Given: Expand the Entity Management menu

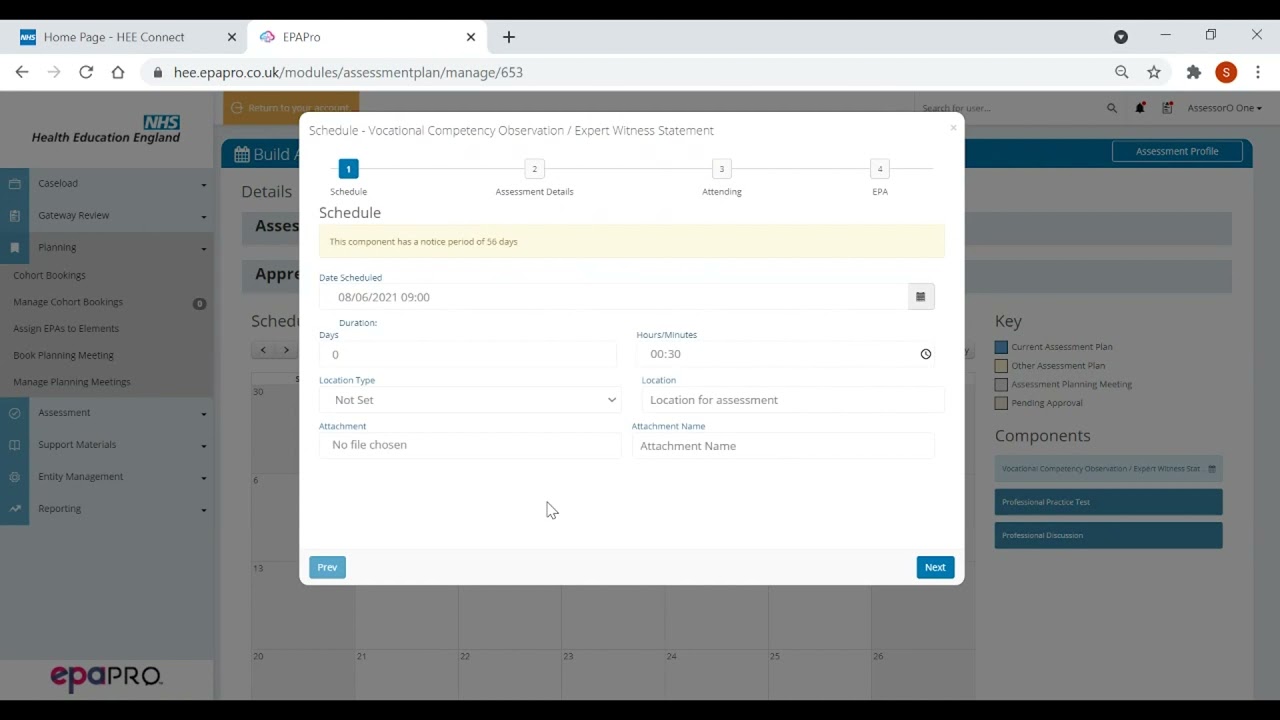Looking at the screenshot, I should click(x=203, y=478).
